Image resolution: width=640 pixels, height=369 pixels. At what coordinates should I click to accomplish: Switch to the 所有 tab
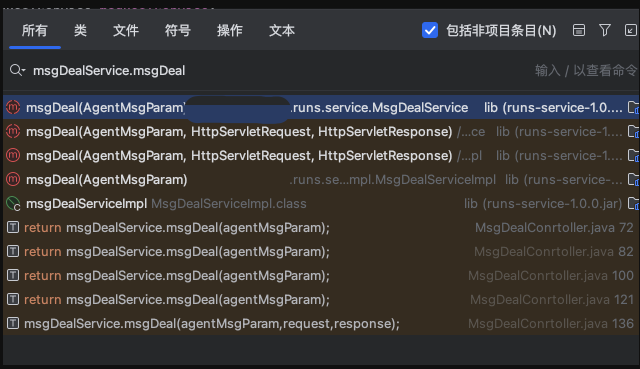35,31
